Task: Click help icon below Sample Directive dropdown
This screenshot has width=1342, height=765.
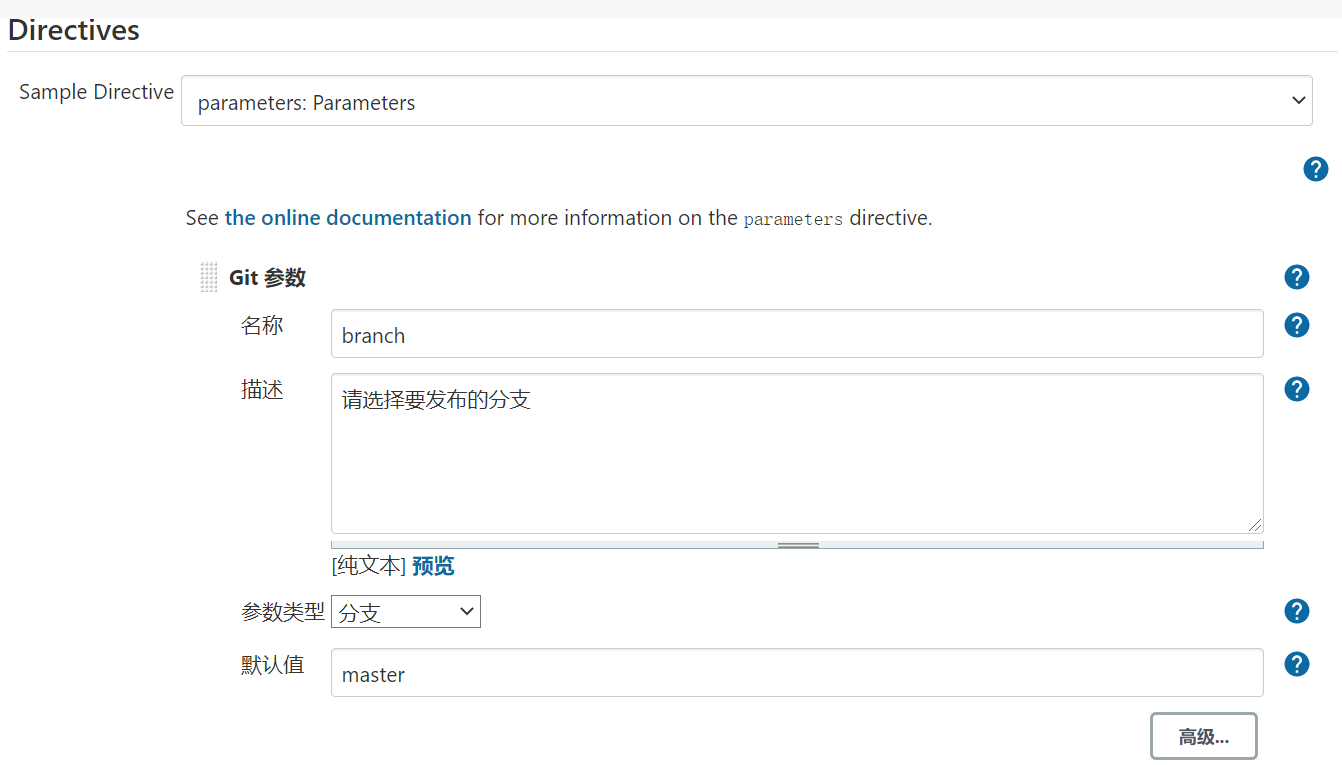Action: [x=1316, y=169]
